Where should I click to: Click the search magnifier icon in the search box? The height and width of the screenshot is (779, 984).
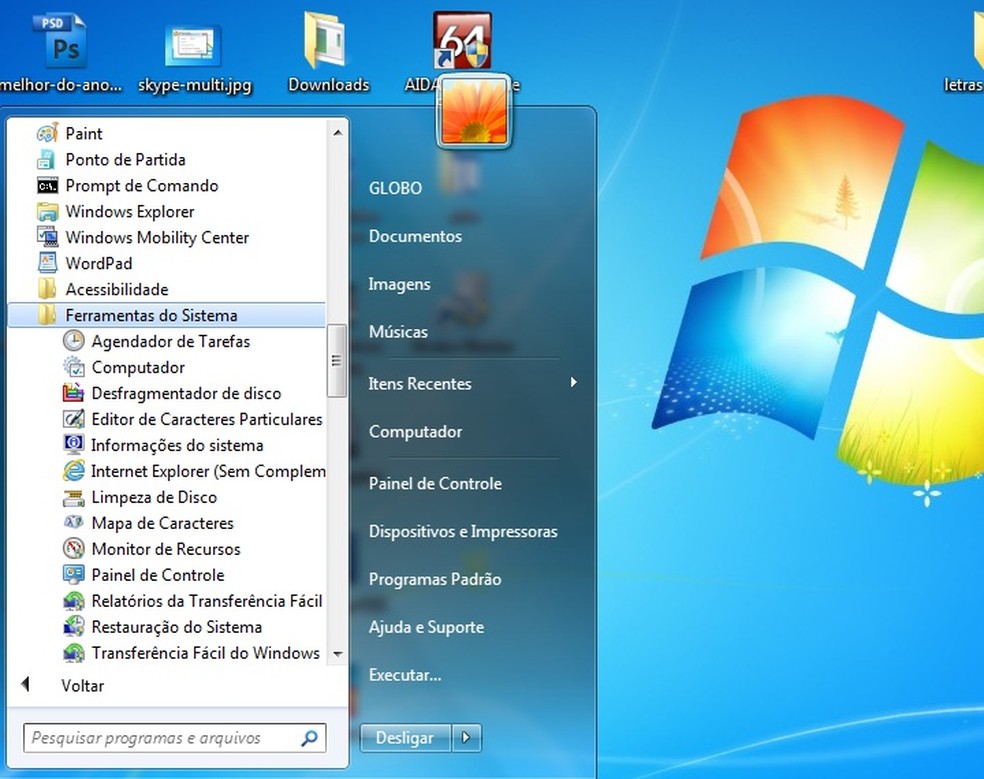coord(309,738)
